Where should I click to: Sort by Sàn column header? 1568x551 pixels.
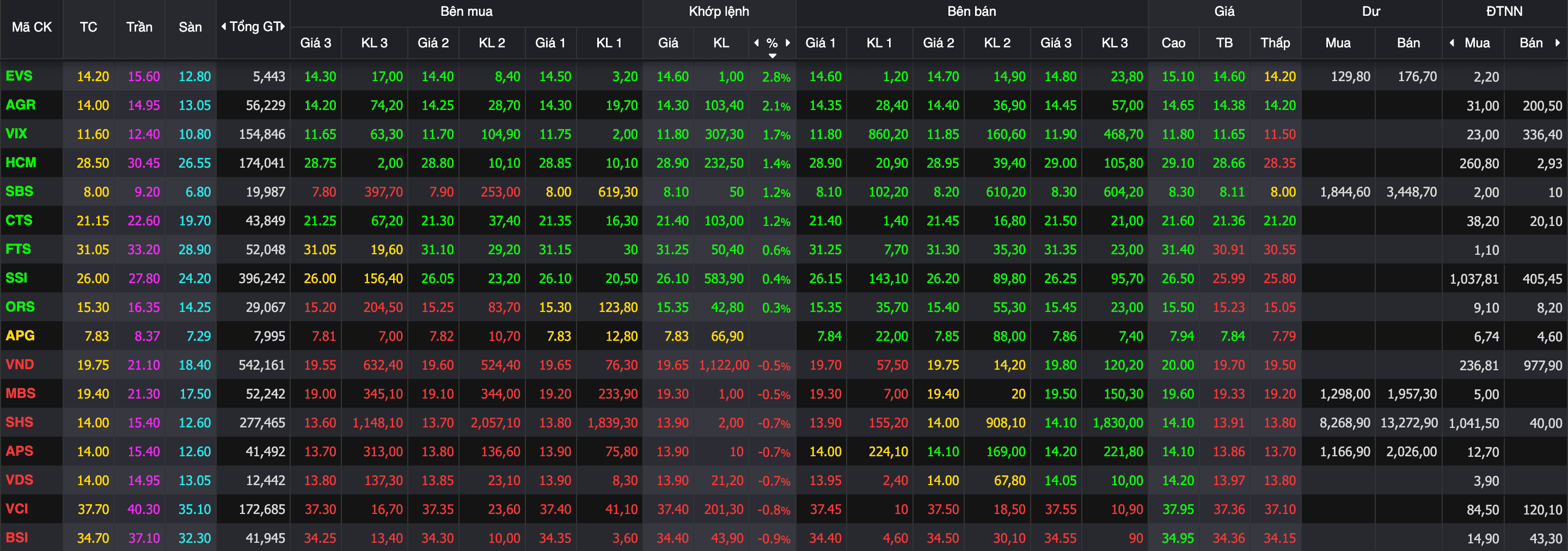tap(190, 27)
